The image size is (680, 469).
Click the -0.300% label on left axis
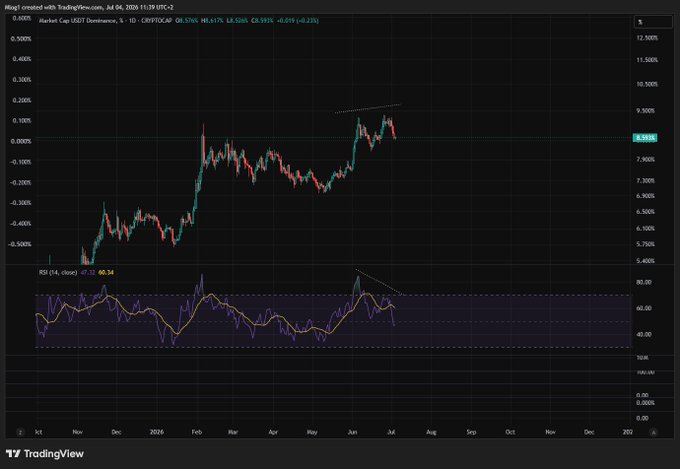pyautogui.click(x=20, y=203)
